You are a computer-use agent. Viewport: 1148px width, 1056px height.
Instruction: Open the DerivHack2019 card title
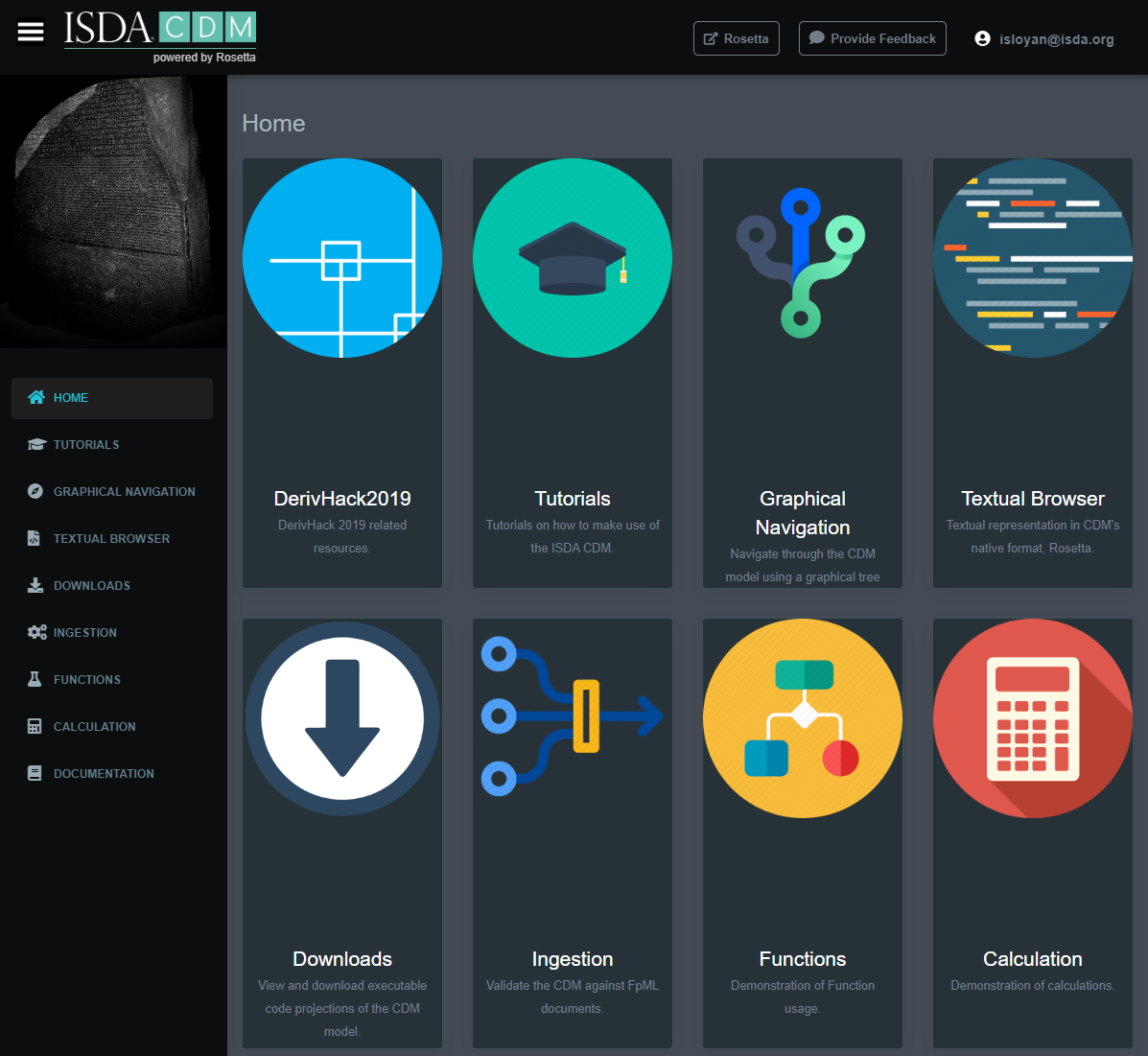point(342,499)
